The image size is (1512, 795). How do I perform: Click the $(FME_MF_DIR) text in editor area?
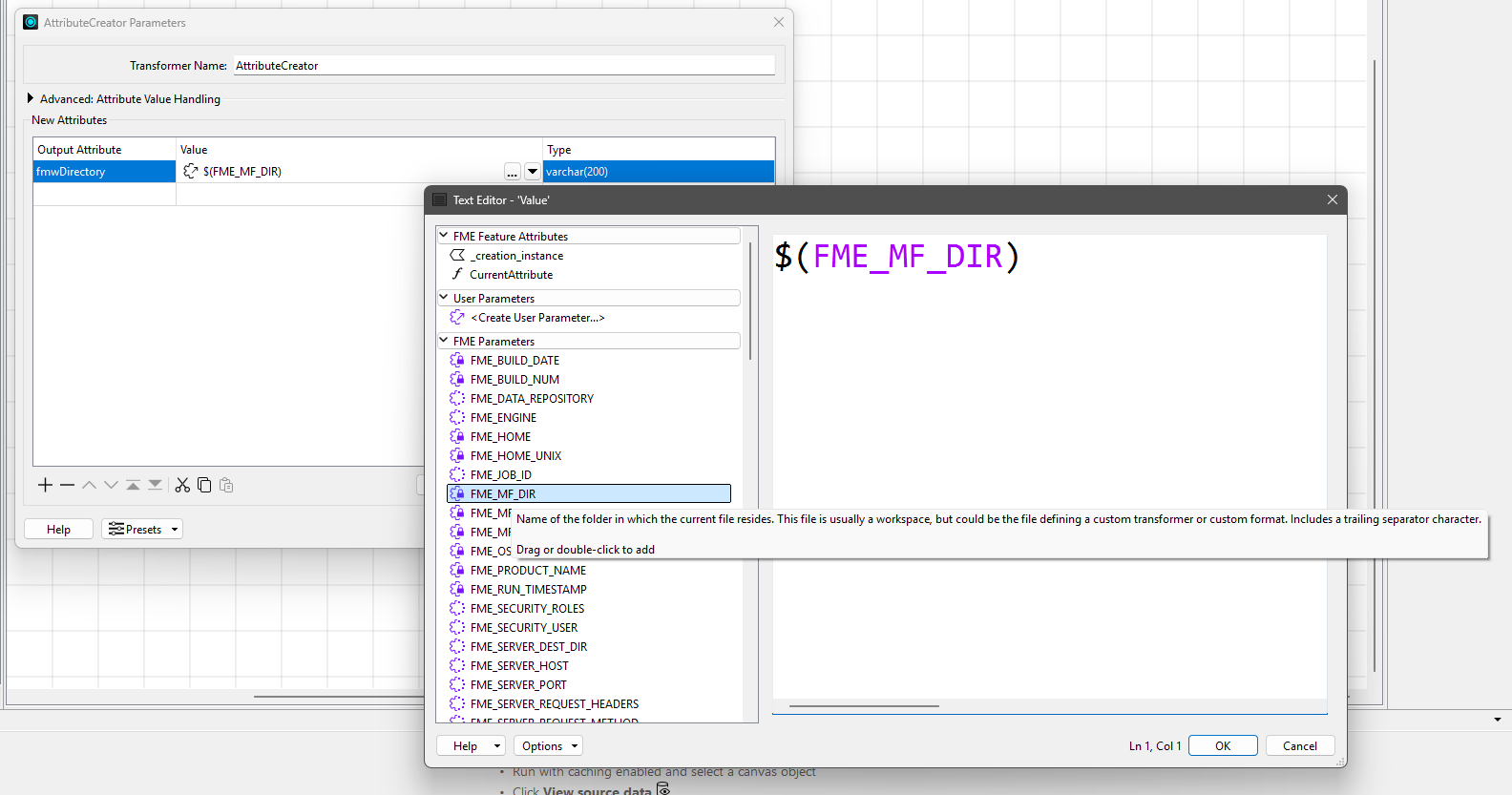pos(897,256)
